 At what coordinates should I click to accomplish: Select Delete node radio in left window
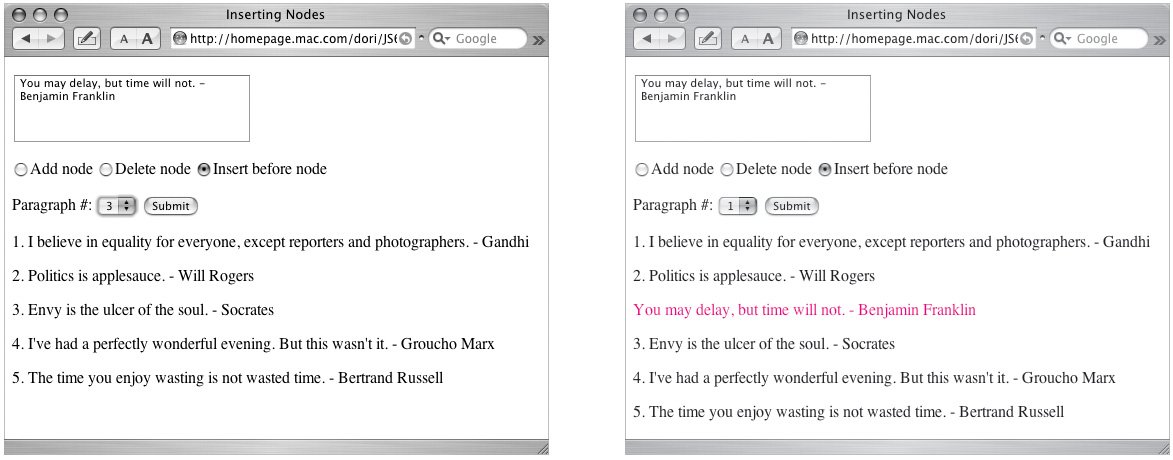(x=106, y=170)
